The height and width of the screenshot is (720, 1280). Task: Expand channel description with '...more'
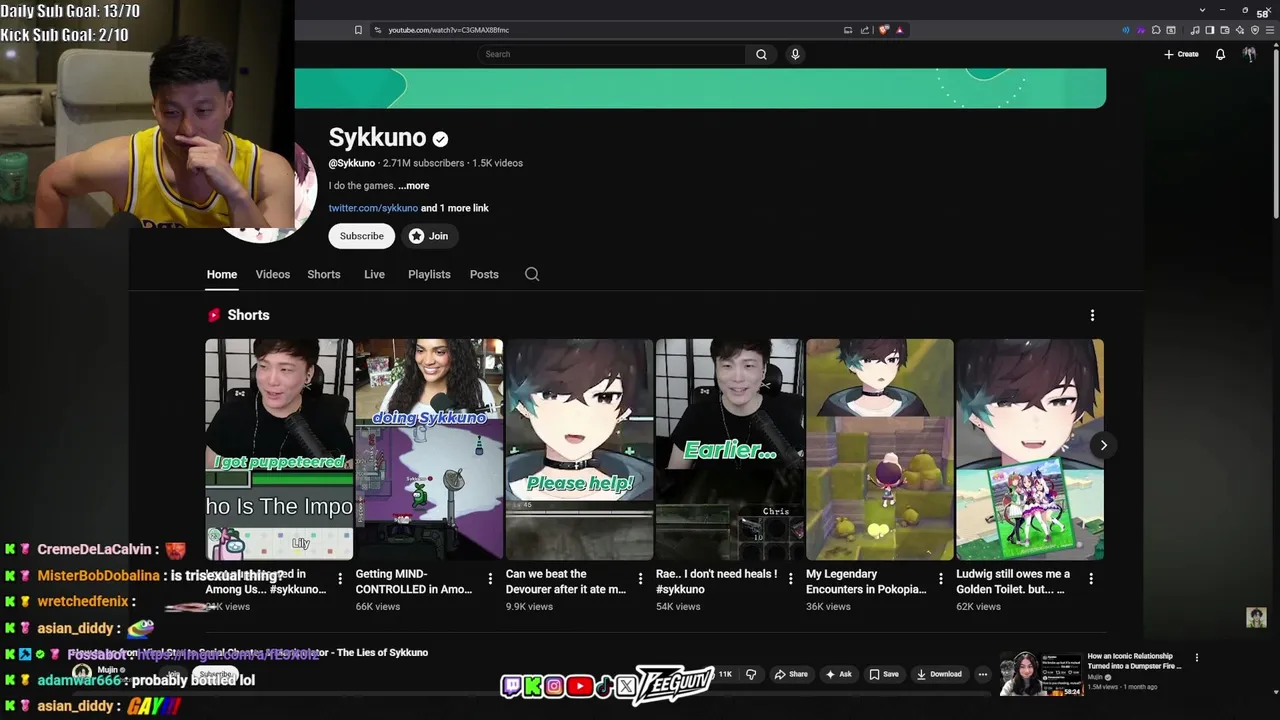[x=414, y=186]
